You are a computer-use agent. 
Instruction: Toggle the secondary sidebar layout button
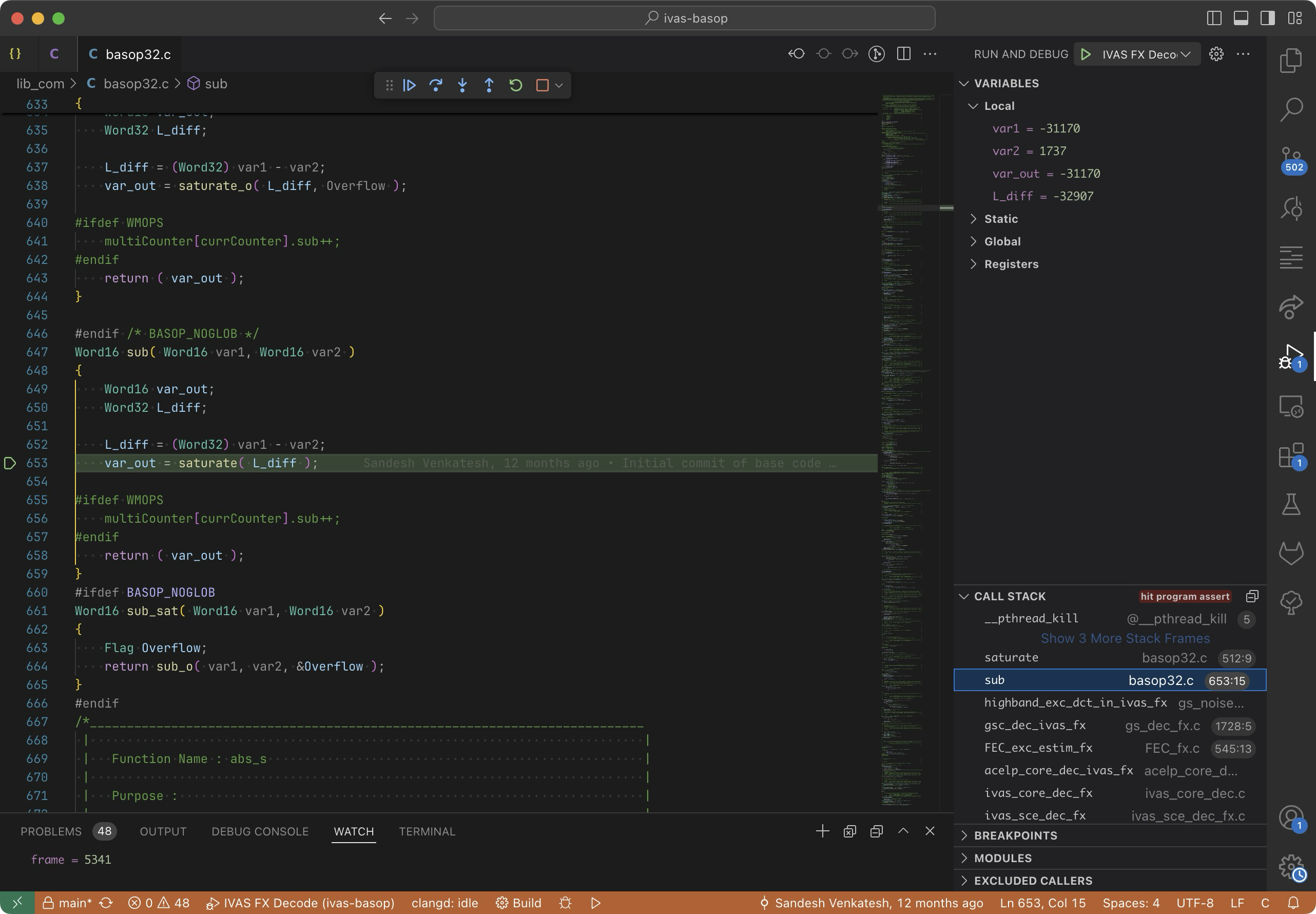(x=1267, y=18)
